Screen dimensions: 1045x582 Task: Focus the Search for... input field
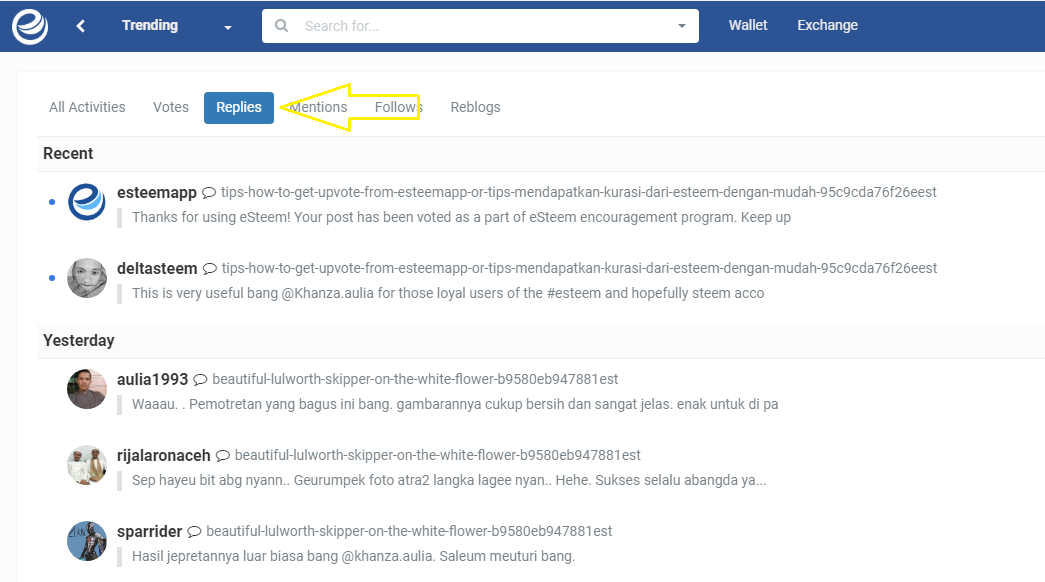[x=483, y=26]
